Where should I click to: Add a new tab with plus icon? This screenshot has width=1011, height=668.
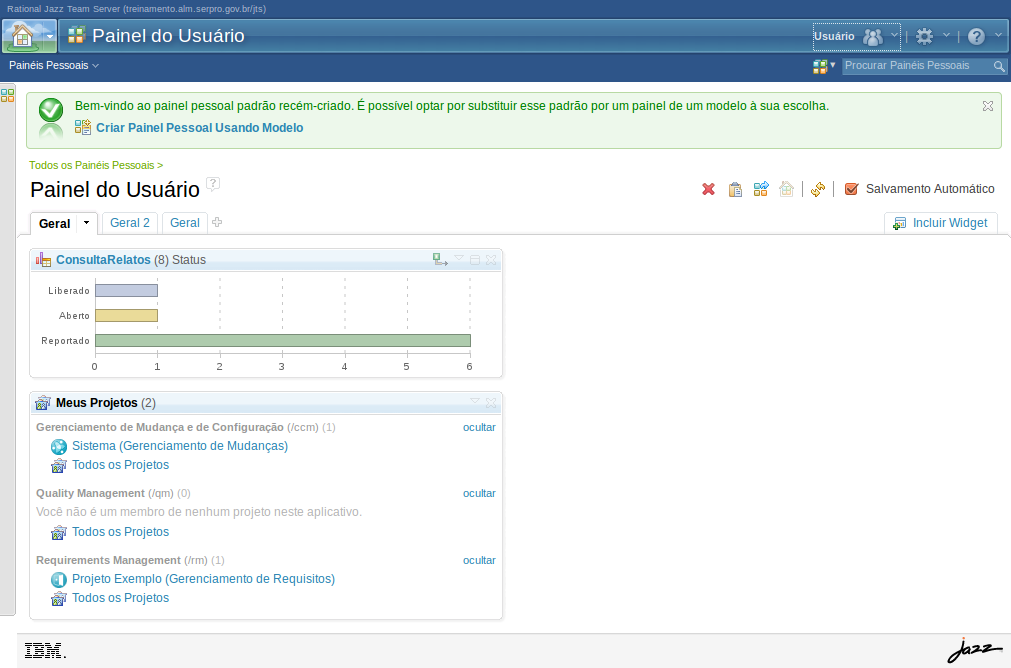pos(217,222)
